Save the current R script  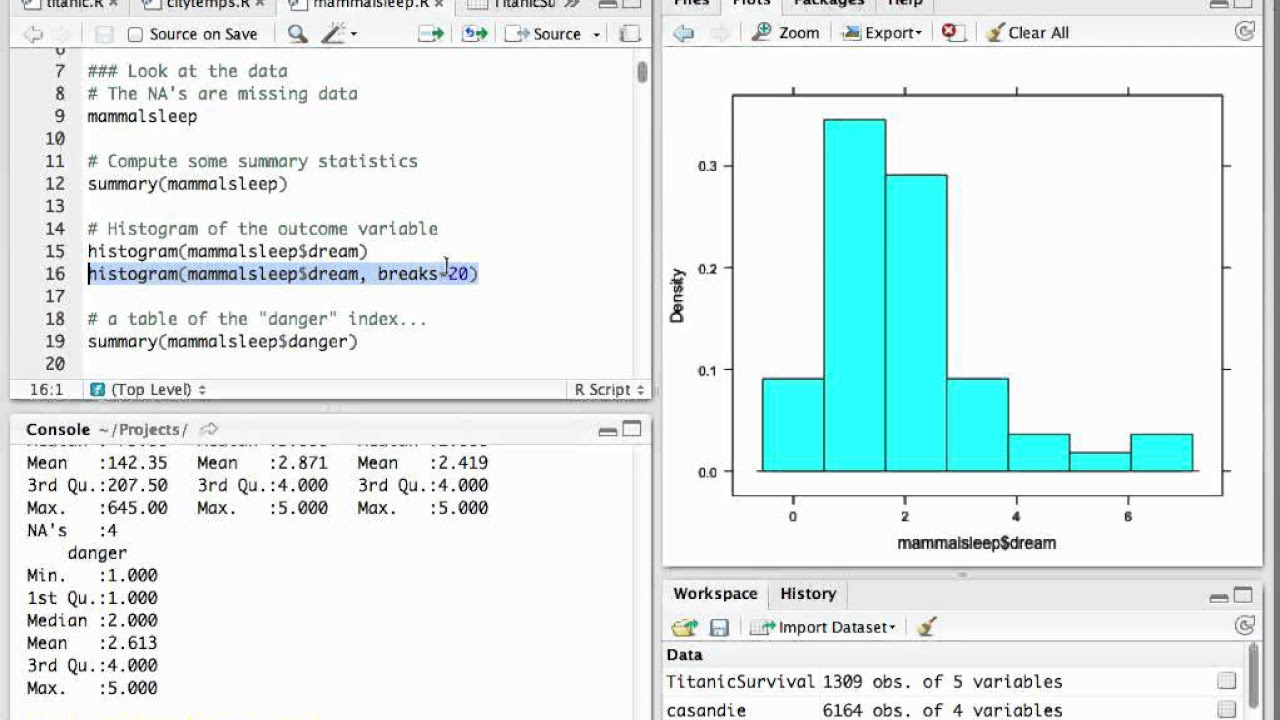click(x=104, y=34)
